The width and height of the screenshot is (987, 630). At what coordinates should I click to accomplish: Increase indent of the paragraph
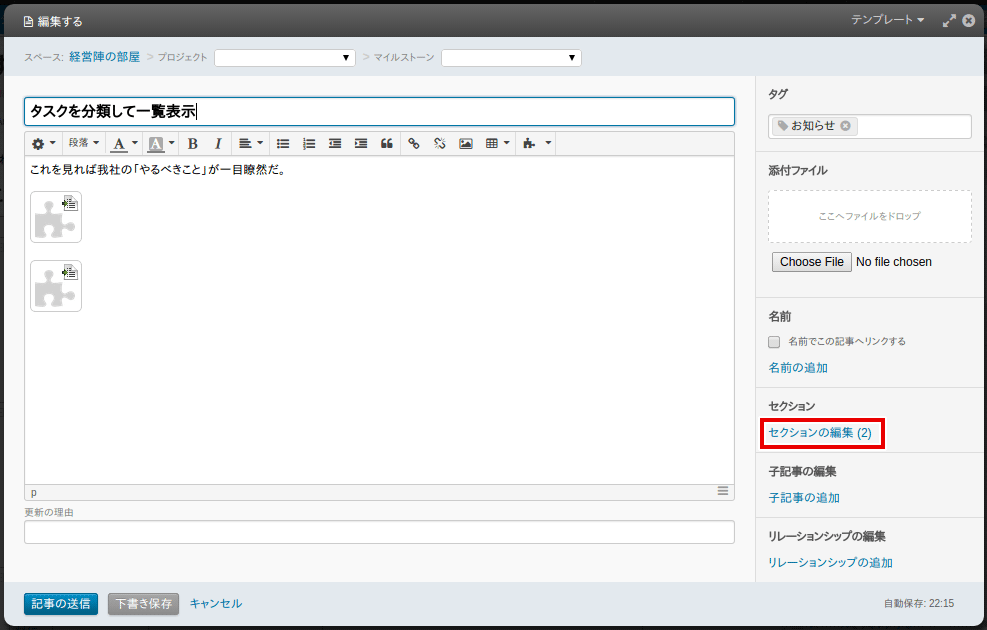tap(361, 144)
